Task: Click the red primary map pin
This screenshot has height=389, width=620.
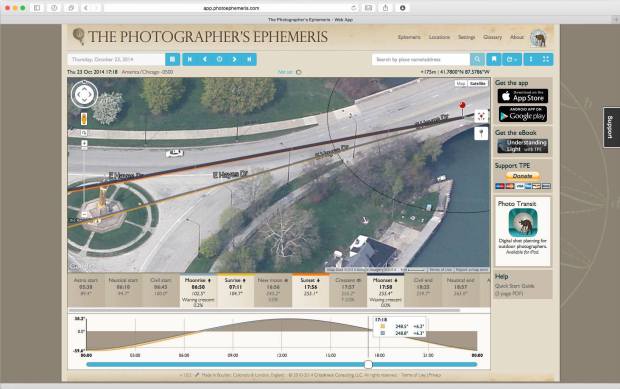Action: coord(462,107)
